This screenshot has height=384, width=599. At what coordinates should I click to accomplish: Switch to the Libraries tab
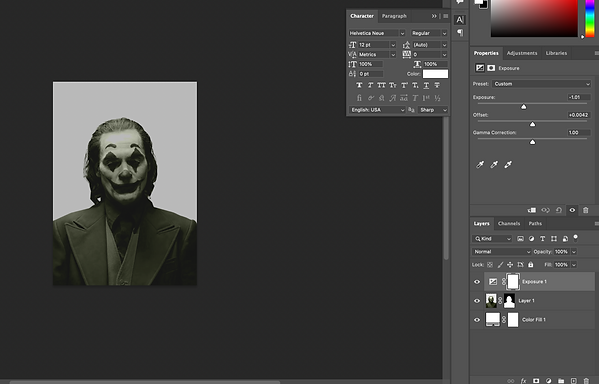click(x=556, y=53)
